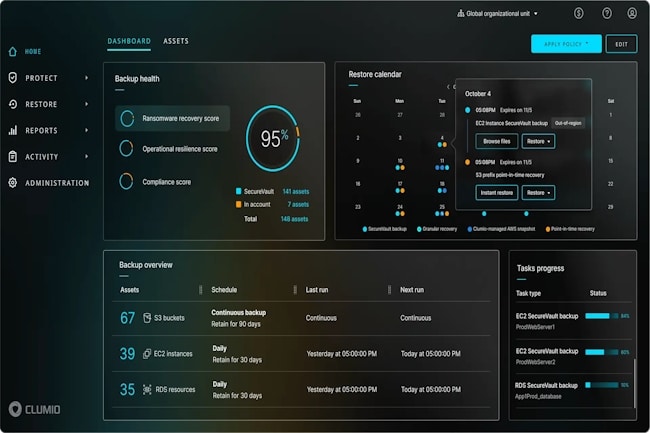This screenshot has width=650, height=433.
Task: Click the Reports bar chart icon
Action: tap(13, 130)
